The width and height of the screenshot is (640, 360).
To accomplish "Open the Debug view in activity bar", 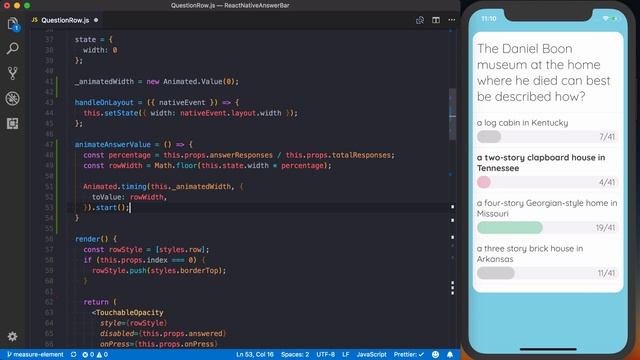I will (13, 98).
